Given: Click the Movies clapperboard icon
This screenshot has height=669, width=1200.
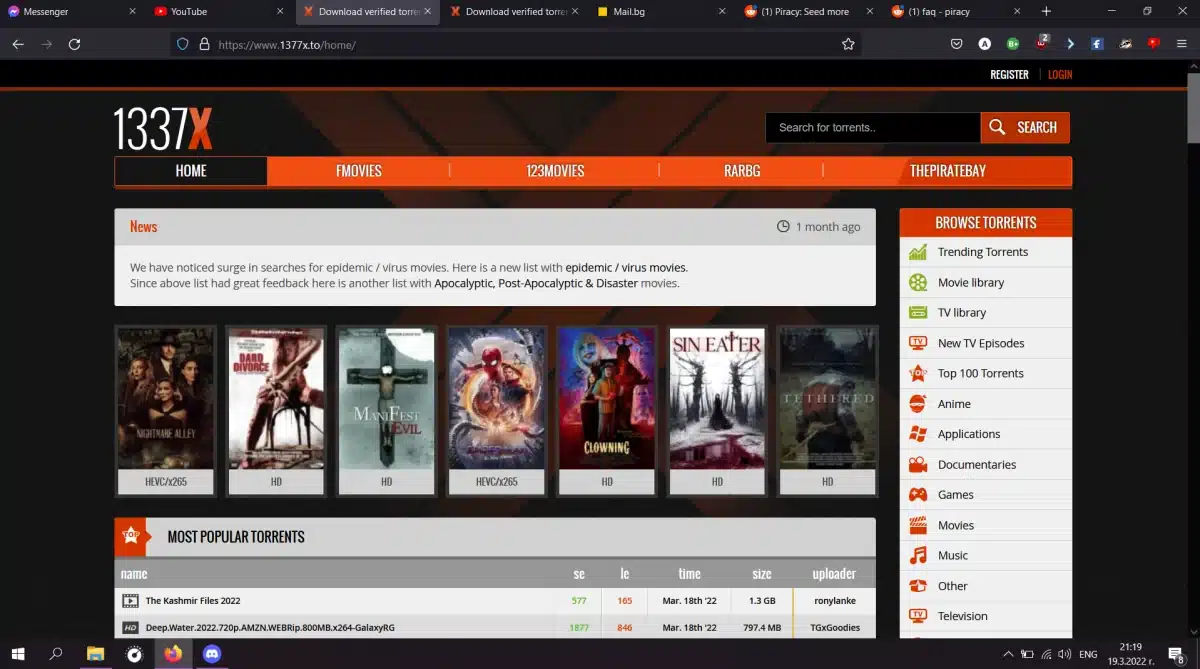Looking at the screenshot, I should click(917, 525).
